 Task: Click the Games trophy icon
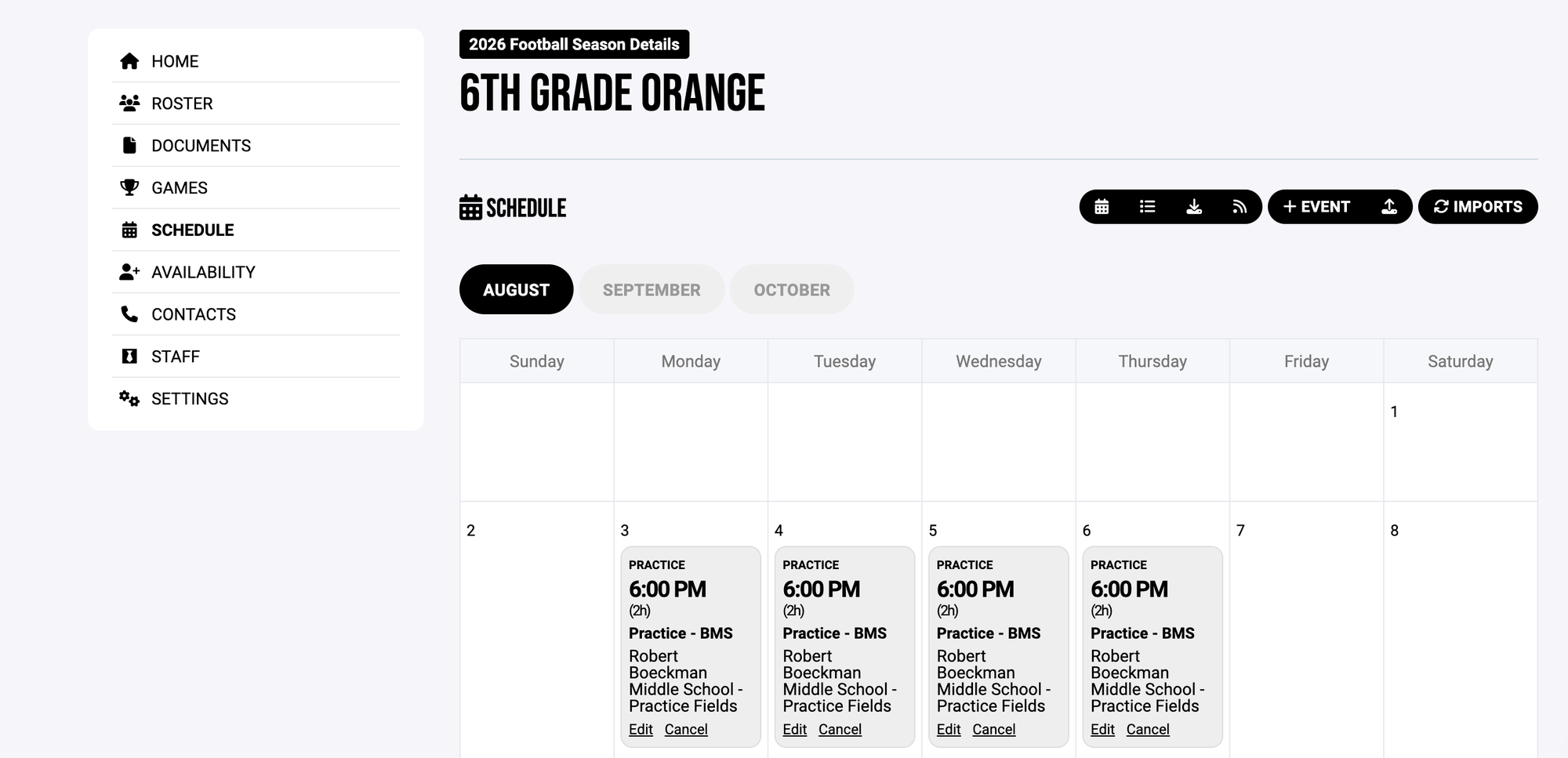[x=129, y=188]
